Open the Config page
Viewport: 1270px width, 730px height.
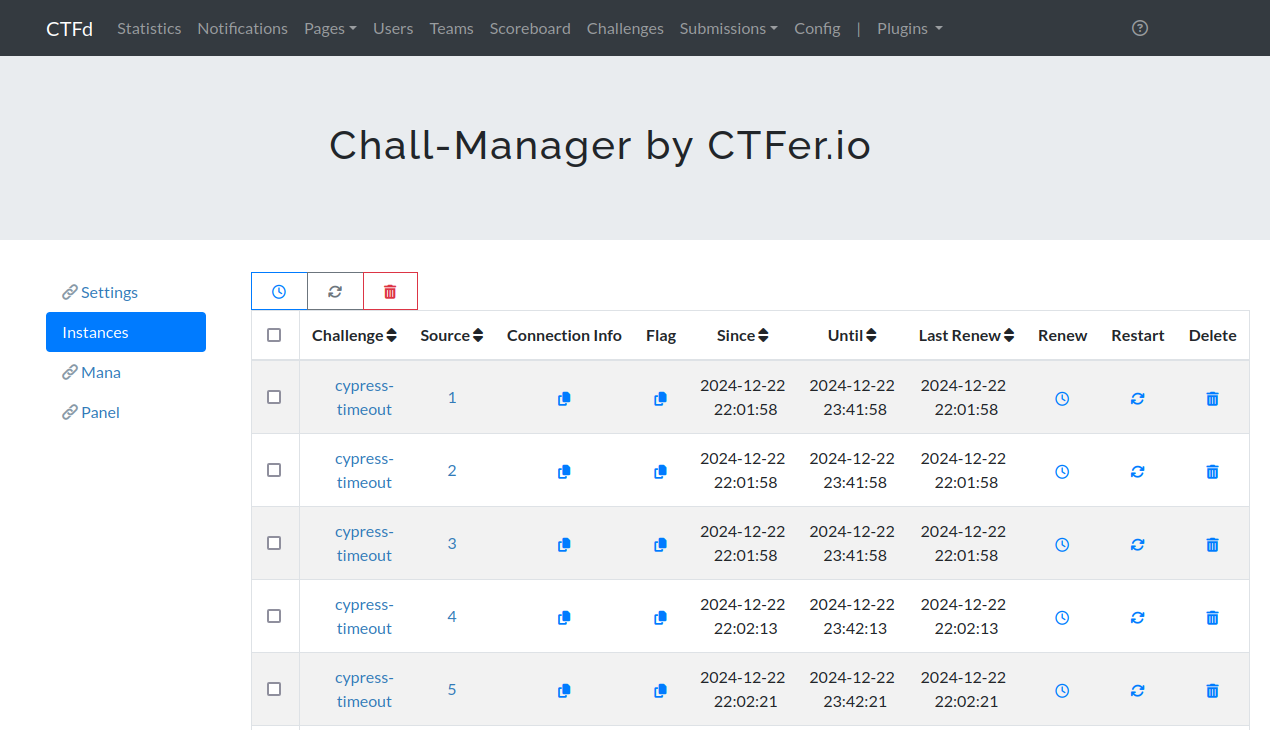pos(817,28)
